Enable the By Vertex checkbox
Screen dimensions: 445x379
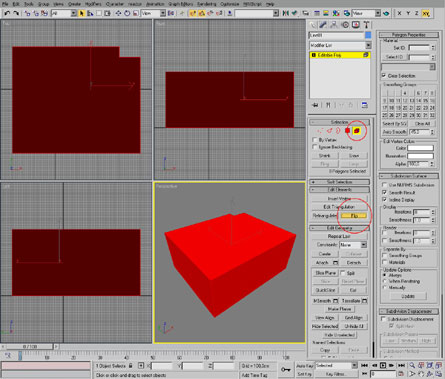(x=314, y=140)
